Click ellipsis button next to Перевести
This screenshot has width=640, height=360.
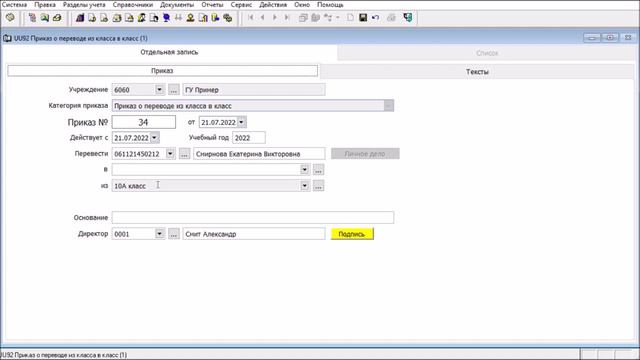coord(184,154)
